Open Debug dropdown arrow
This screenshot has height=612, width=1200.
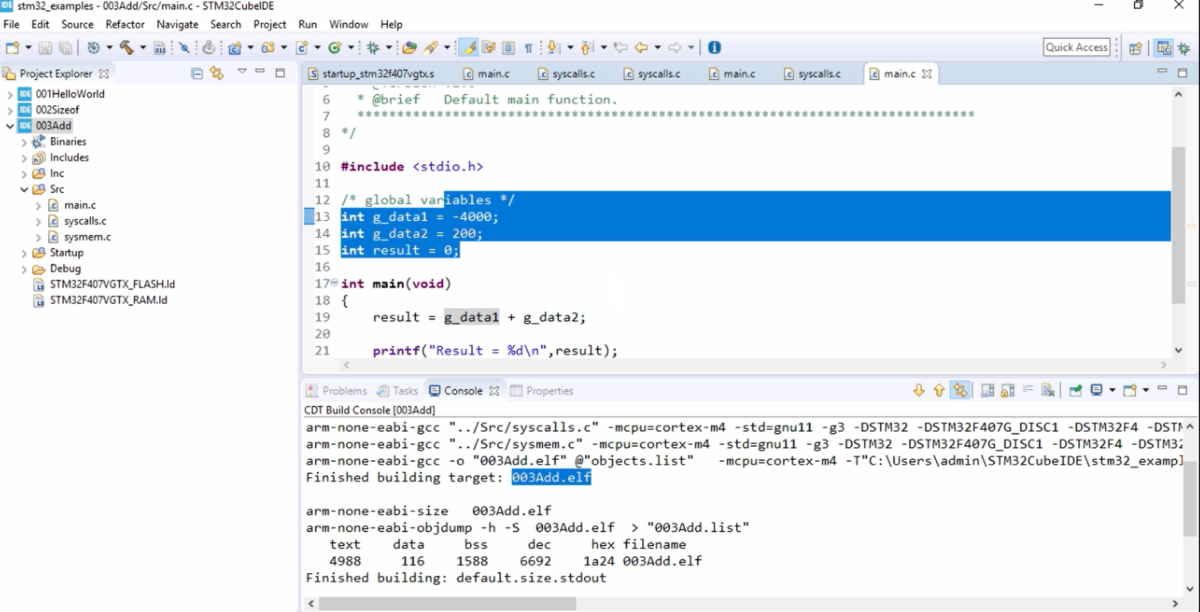(389, 47)
